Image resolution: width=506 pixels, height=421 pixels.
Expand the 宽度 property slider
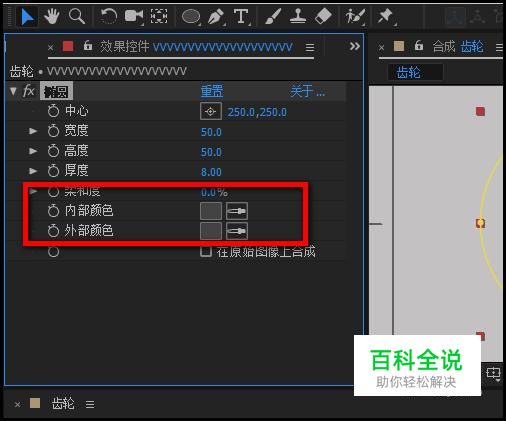[x=33, y=131]
